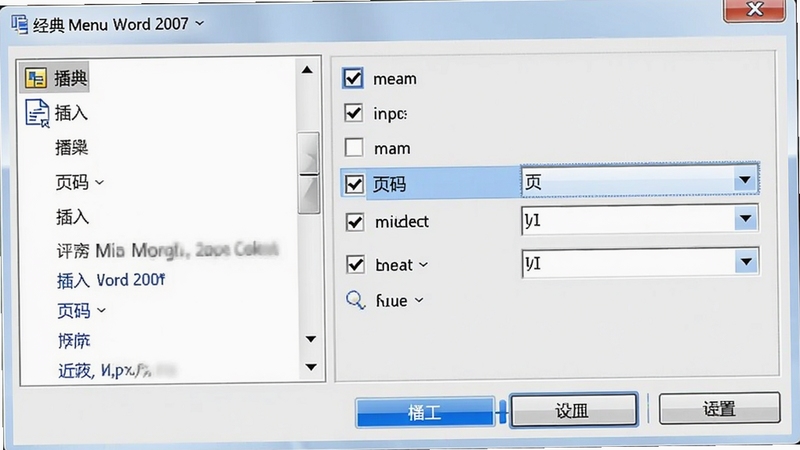Select the 播典 item icon in the list
Viewport: 800px width, 450px height.
[x=36, y=78]
